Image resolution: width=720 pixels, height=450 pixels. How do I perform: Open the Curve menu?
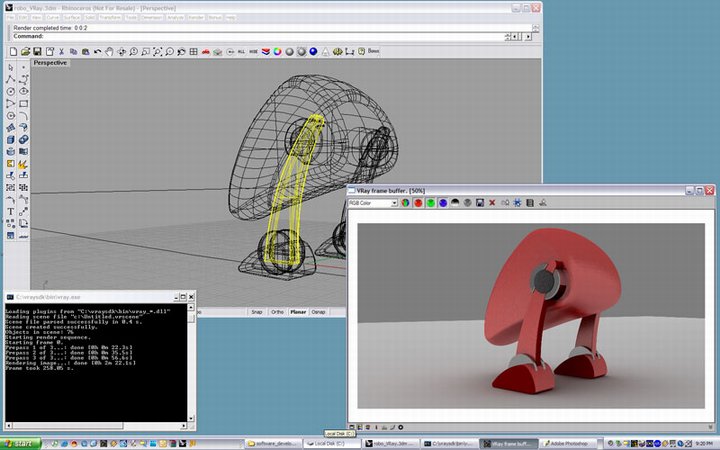[x=53, y=17]
